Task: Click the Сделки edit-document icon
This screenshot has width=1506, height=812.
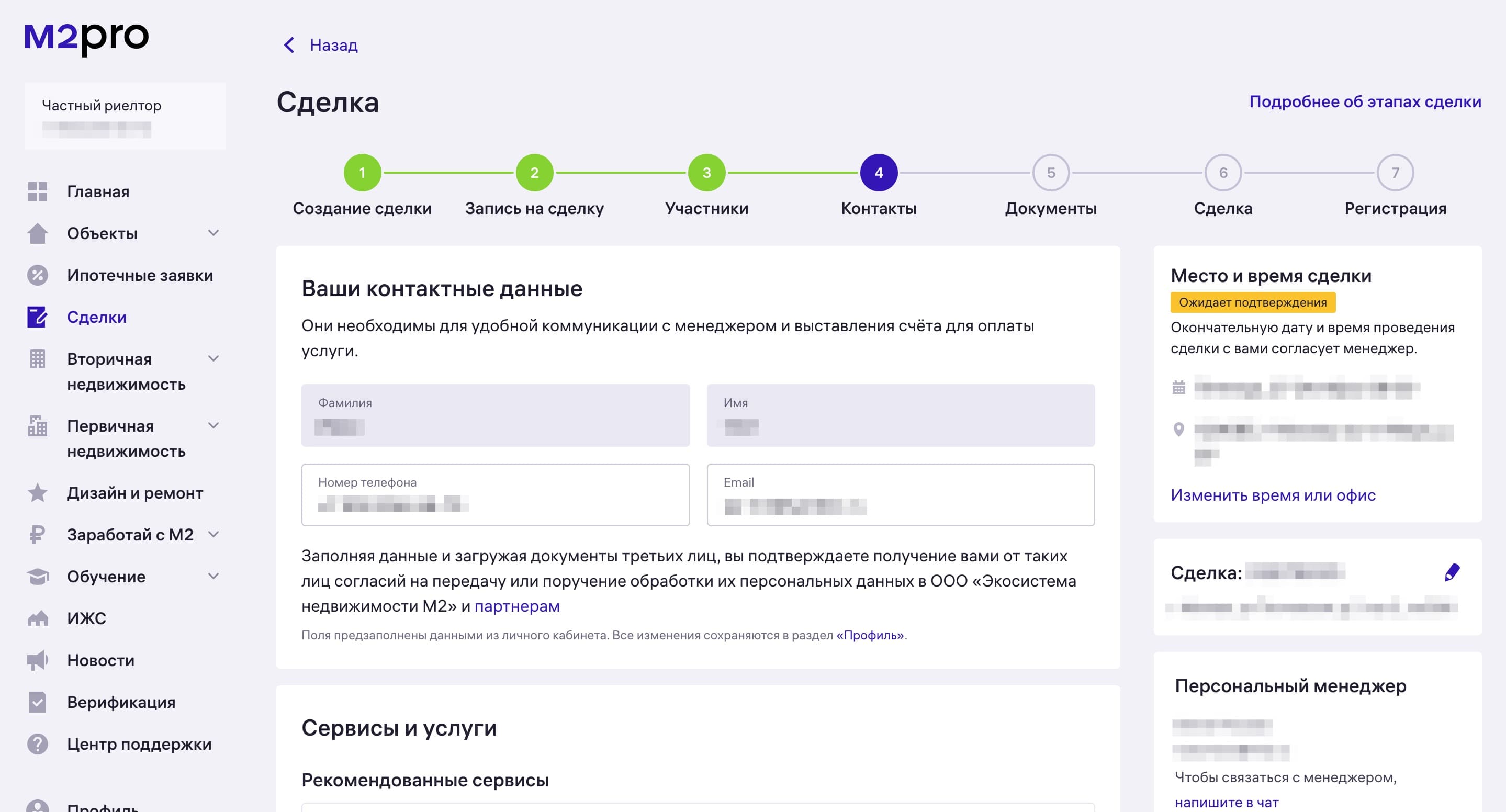Action: coord(38,317)
